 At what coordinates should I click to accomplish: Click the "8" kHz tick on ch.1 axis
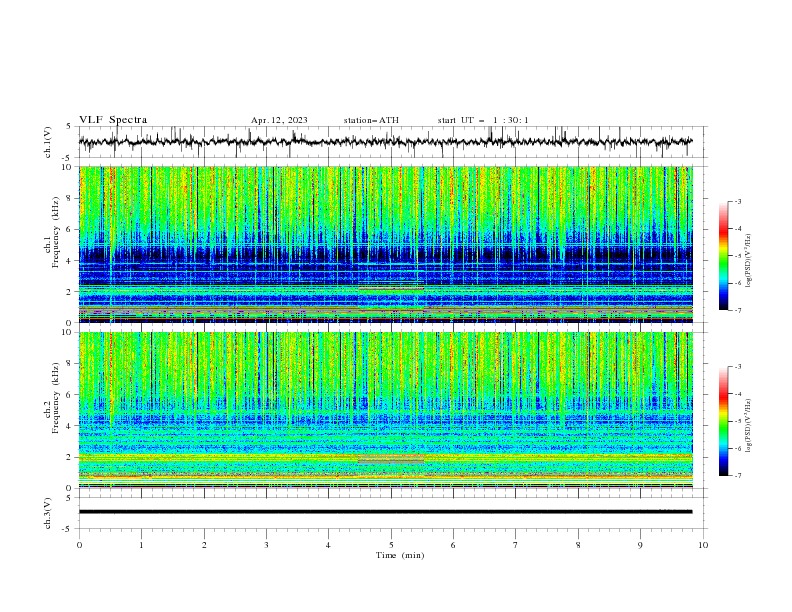[x=70, y=198]
